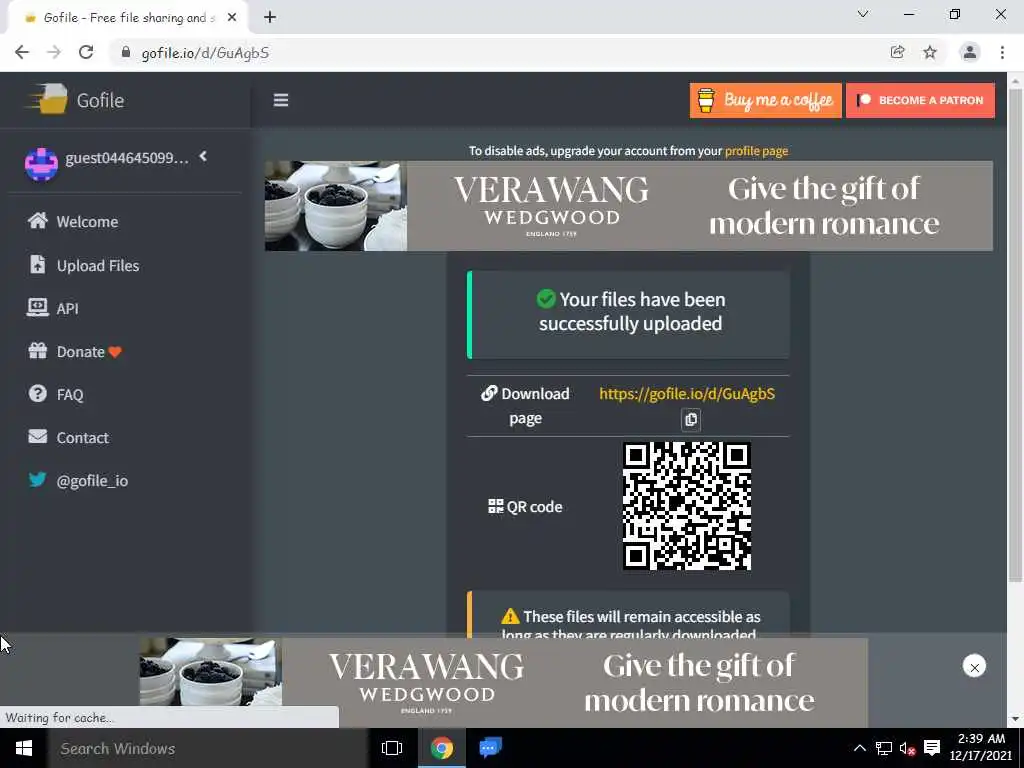Click the volume tray icon
Screen dimensions: 1024x768
(907, 748)
